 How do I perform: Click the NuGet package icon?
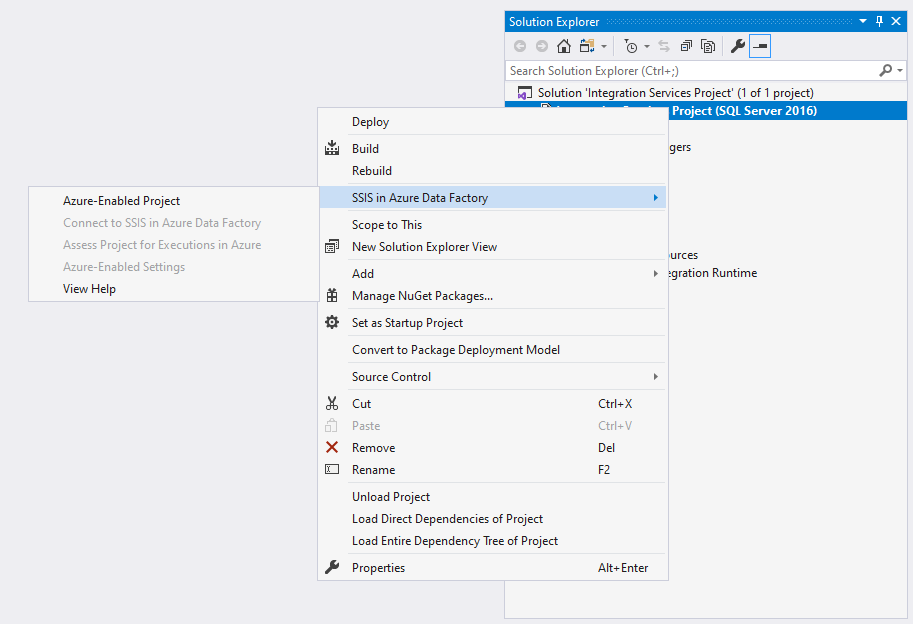332,295
